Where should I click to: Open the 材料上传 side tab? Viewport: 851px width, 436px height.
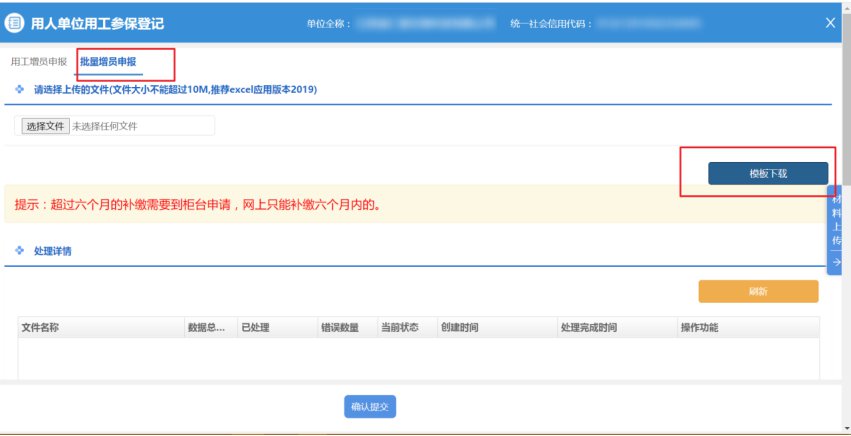[836, 220]
